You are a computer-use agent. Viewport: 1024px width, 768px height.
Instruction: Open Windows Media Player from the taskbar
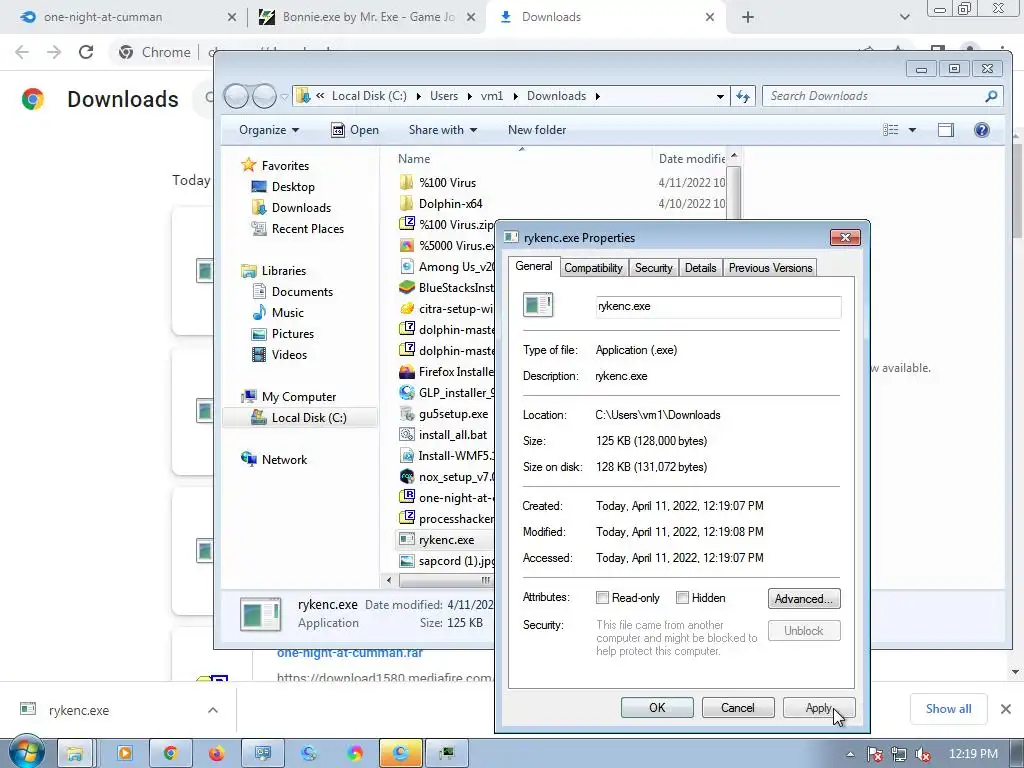pyautogui.click(x=124, y=754)
